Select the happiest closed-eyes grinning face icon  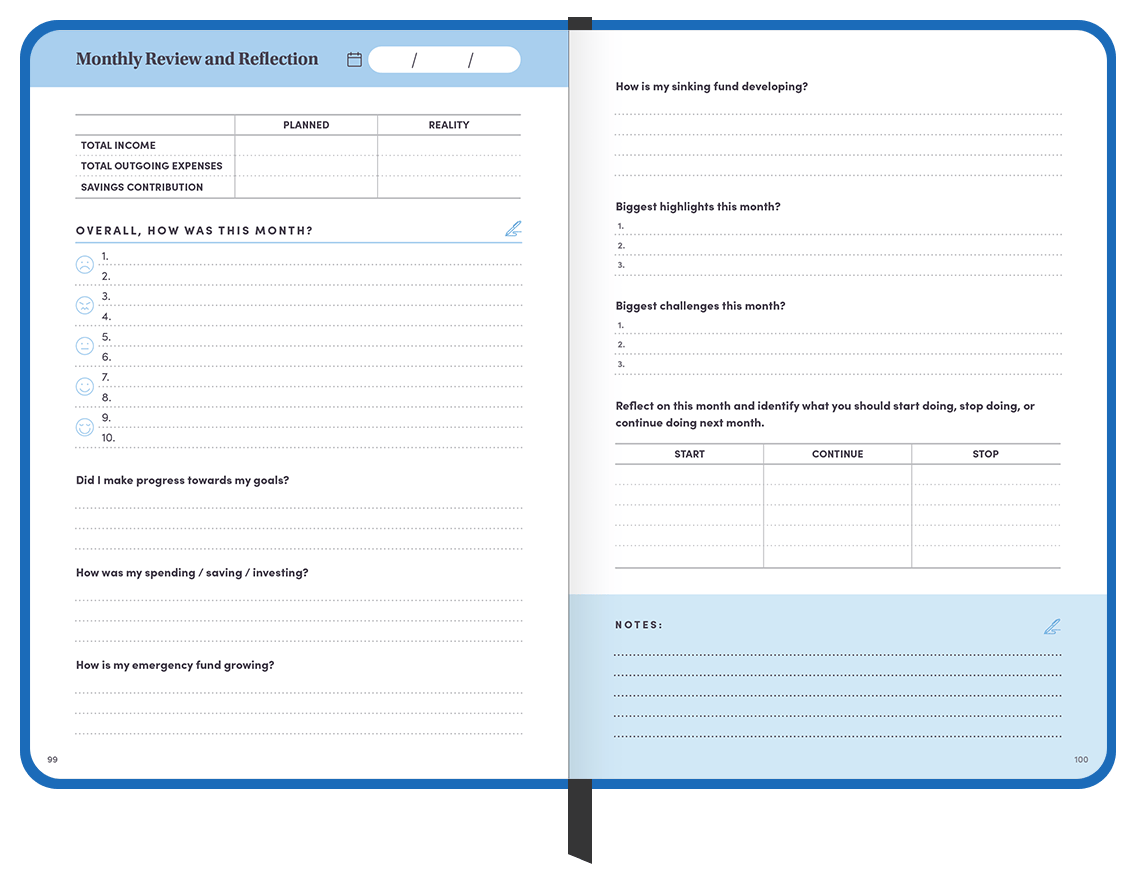pyautogui.click(x=85, y=427)
